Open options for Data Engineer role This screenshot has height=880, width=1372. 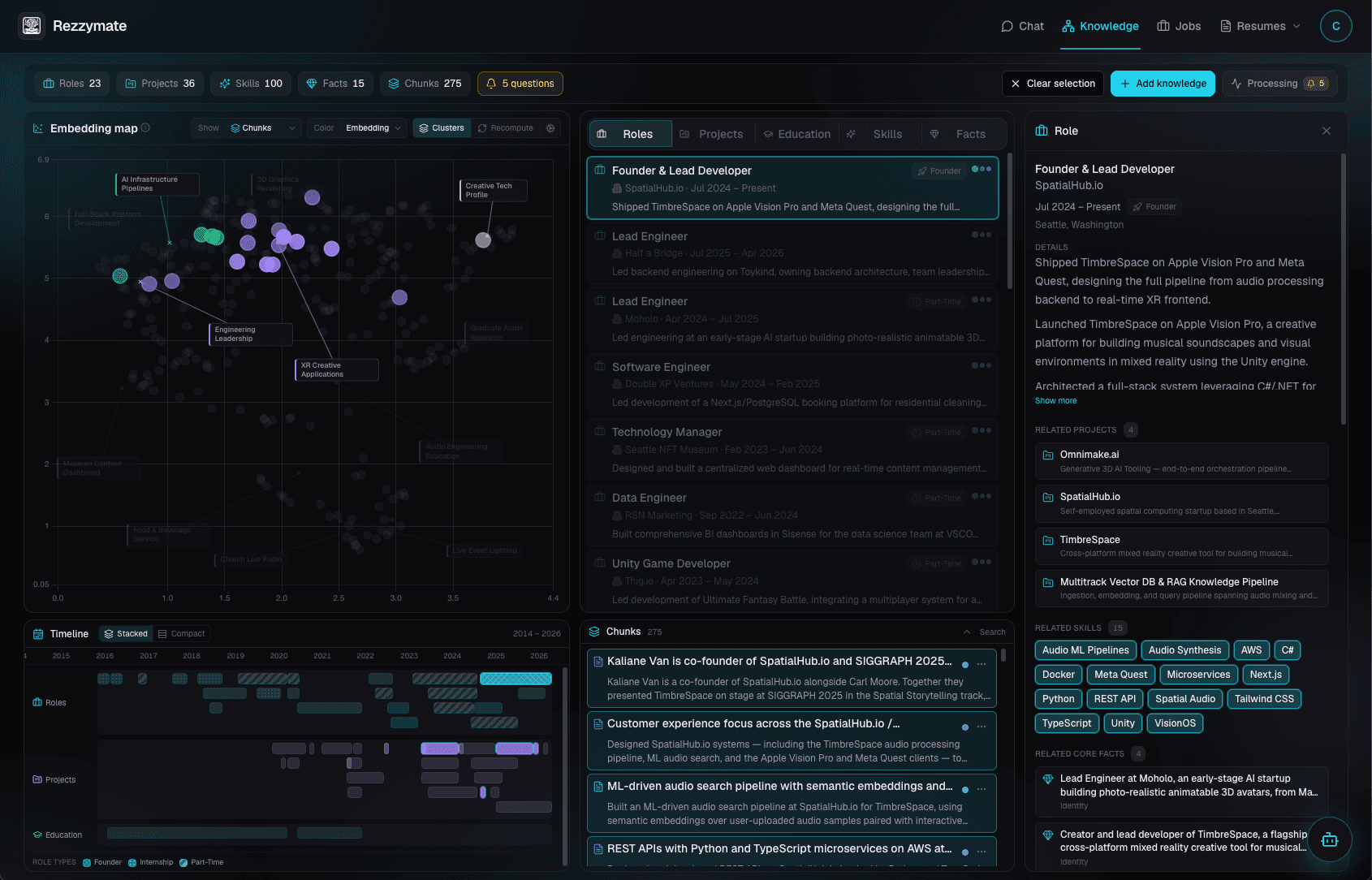[x=982, y=496]
